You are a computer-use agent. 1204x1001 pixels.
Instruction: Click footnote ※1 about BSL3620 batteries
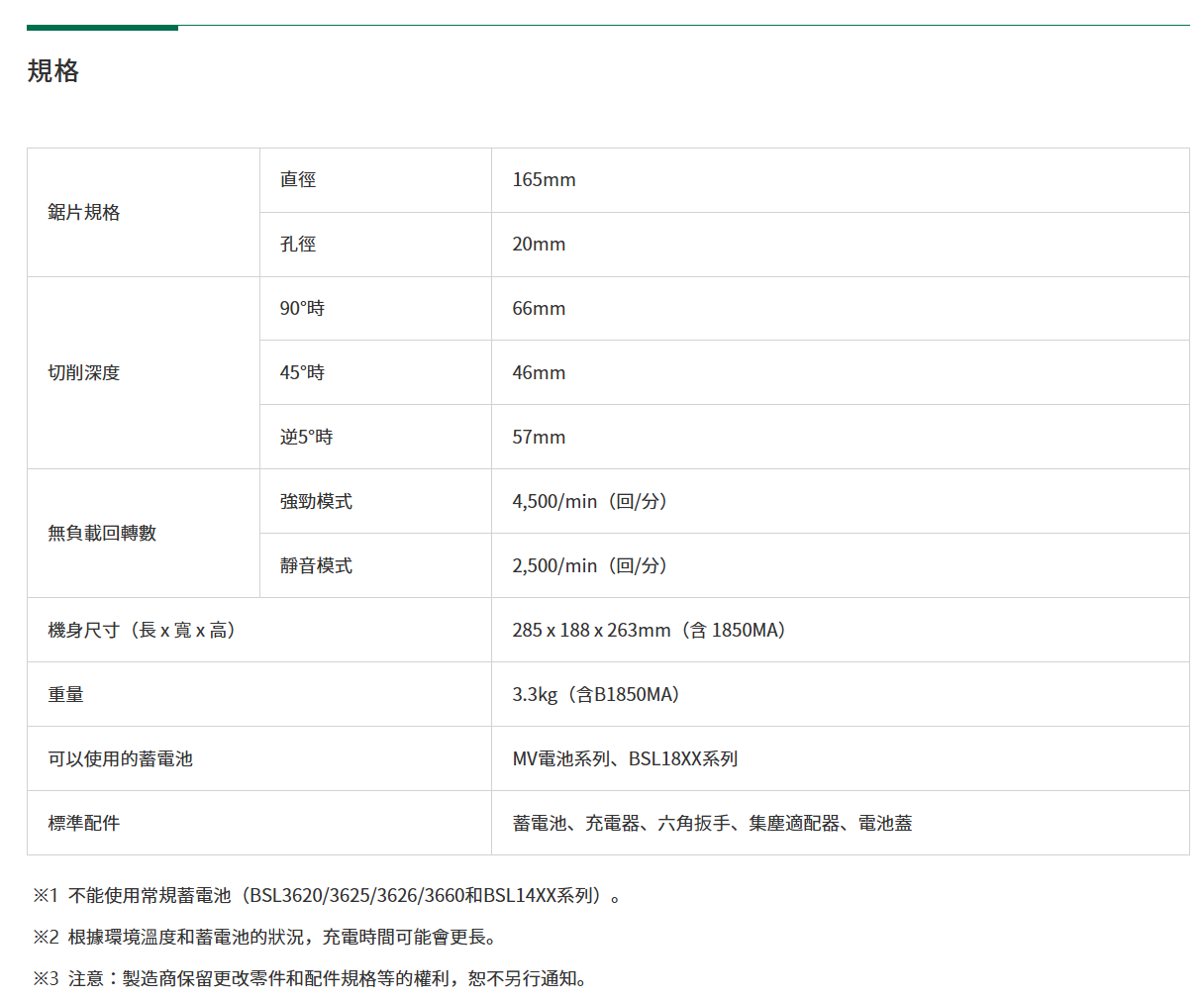point(327,896)
